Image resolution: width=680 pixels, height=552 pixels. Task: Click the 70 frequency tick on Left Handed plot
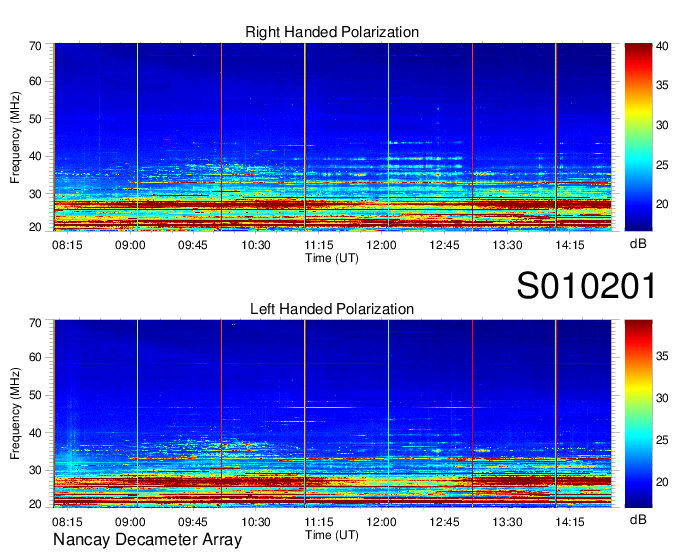[x=35, y=323]
